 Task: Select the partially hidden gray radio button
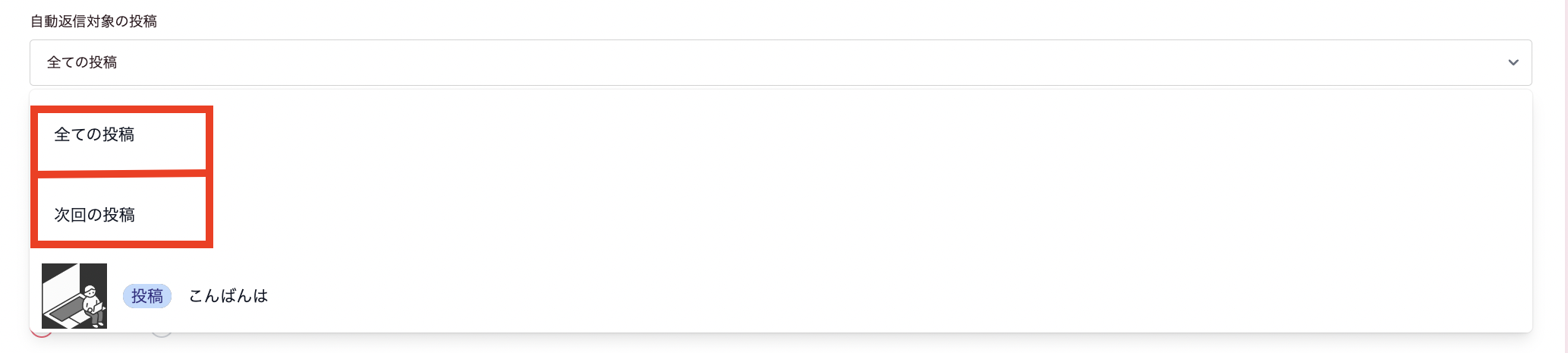tap(162, 335)
